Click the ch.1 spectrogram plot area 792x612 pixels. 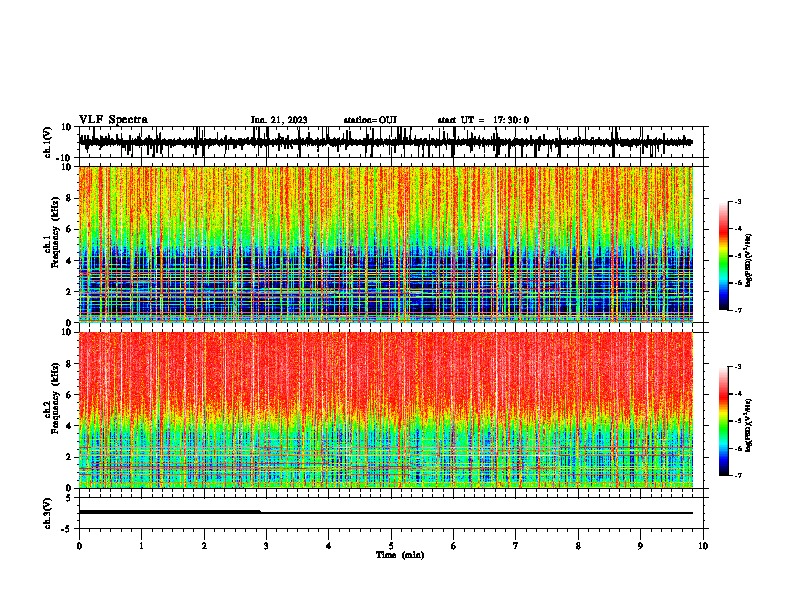(x=385, y=244)
